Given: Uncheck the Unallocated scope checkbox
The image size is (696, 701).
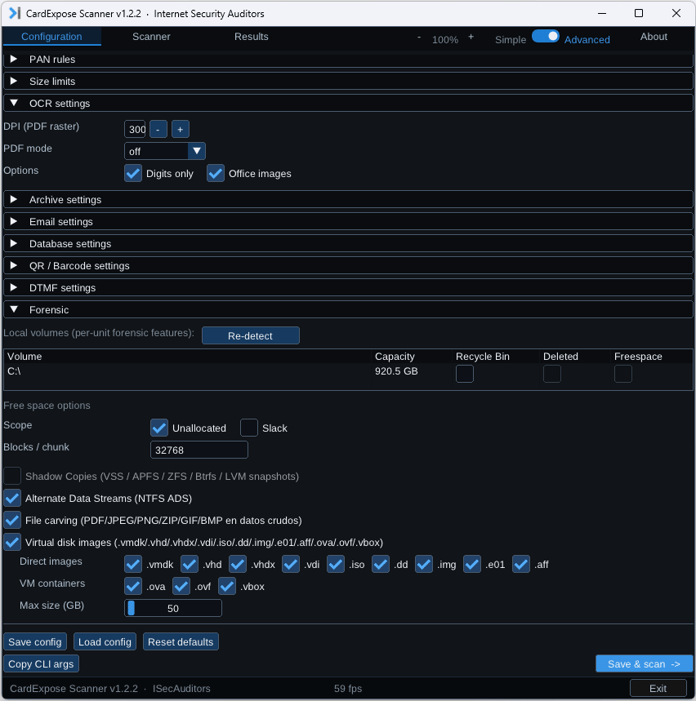Looking at the screenshot, I should tap(159, 428).
